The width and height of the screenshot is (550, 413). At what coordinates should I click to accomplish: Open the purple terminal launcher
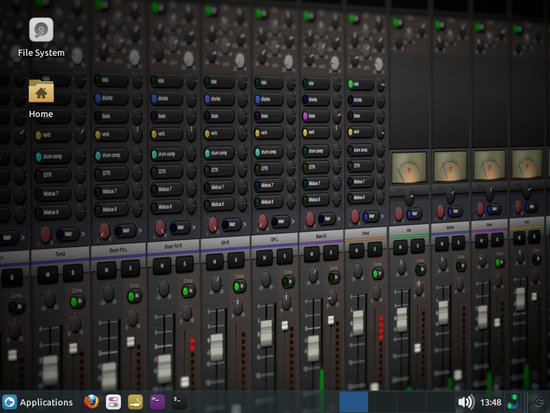[157, 402]
